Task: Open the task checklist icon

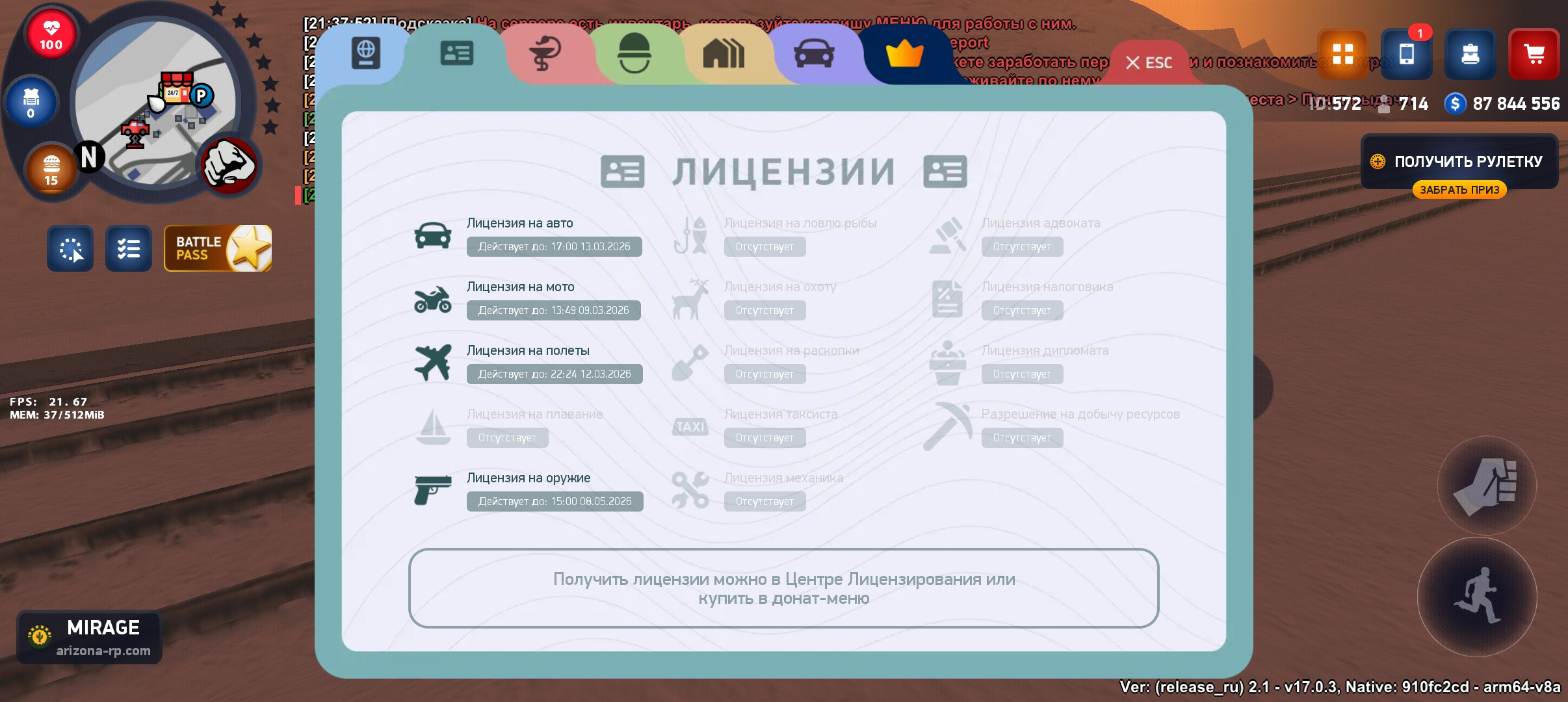Action: pos(129,248)
